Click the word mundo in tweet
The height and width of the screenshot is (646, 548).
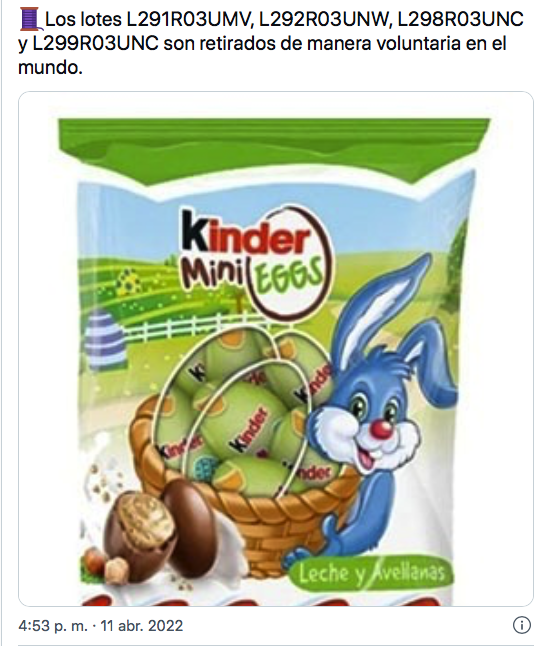coord(50,68)
